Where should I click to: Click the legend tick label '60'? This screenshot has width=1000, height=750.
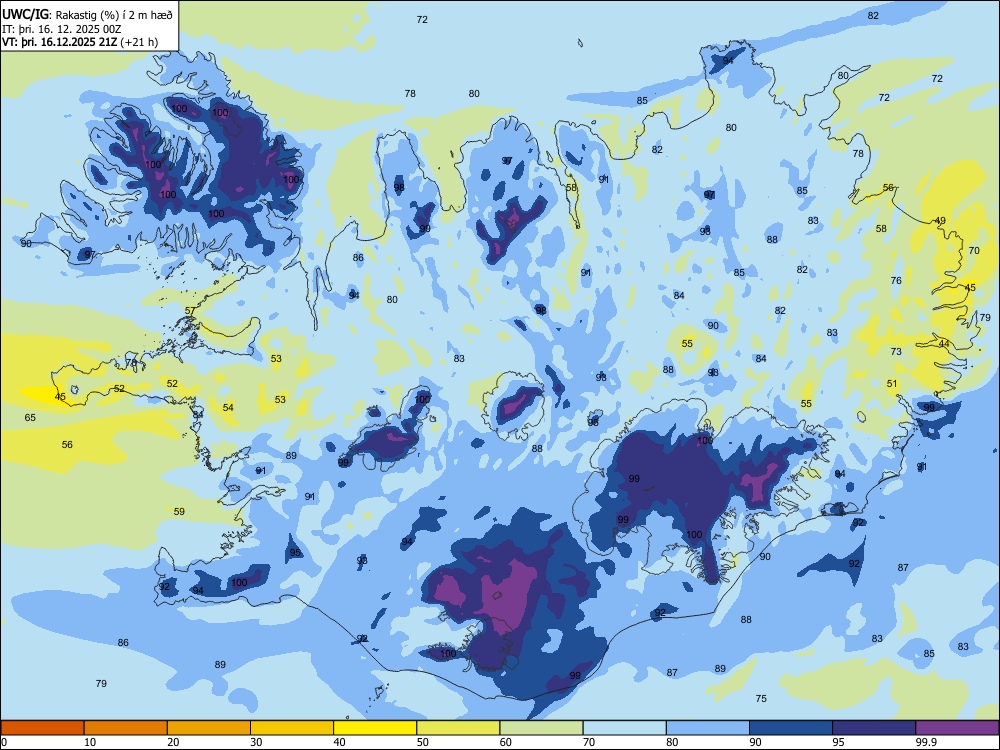pos(506,742)
